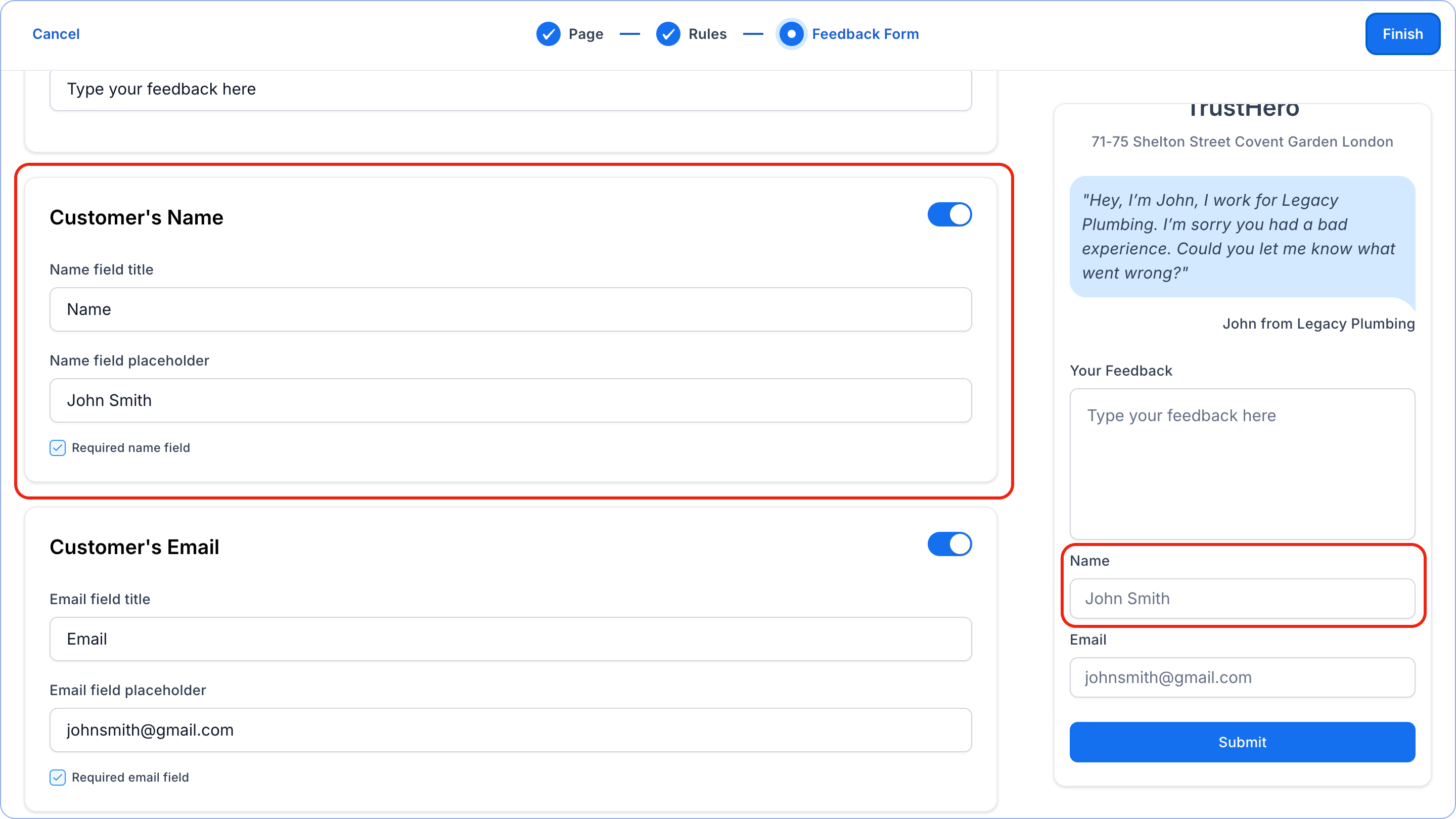This screenshot has height=819, width=1456.
Task: Click the Email field placeholder input
Action: click(x=511, y=730)
